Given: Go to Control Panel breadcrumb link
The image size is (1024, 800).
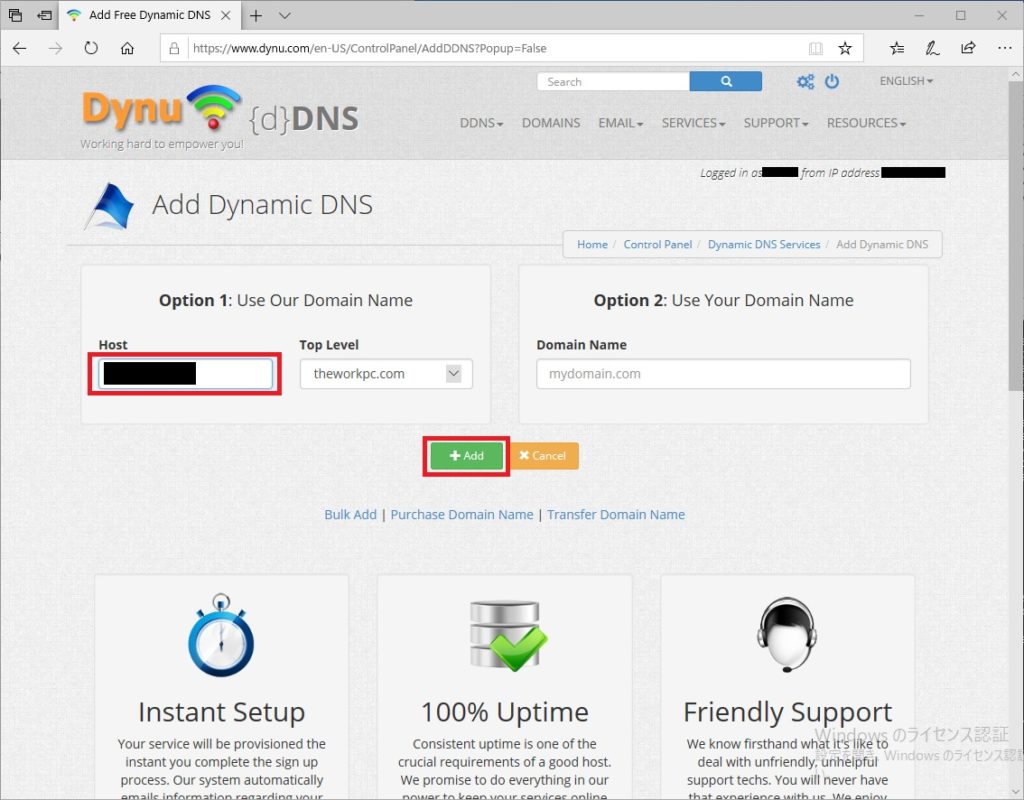Looking at the screenshot, I should coord(658,244).
